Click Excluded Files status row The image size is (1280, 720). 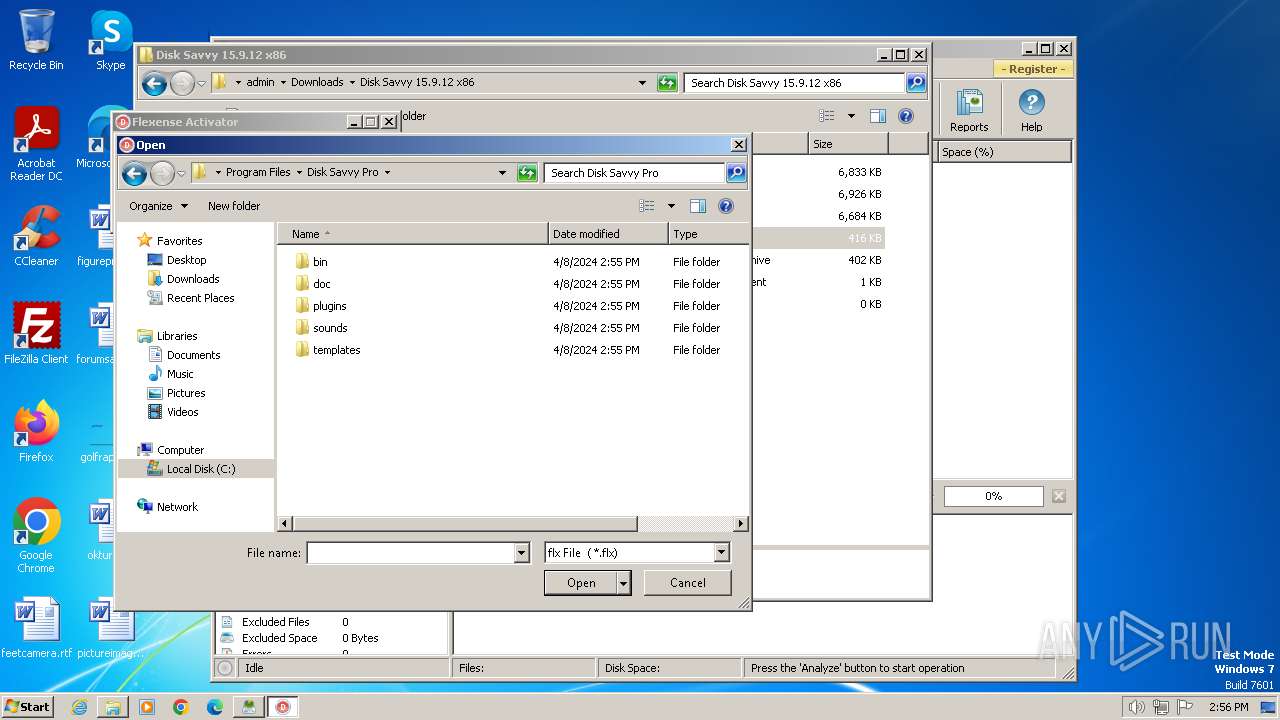[x=295, y=622]
